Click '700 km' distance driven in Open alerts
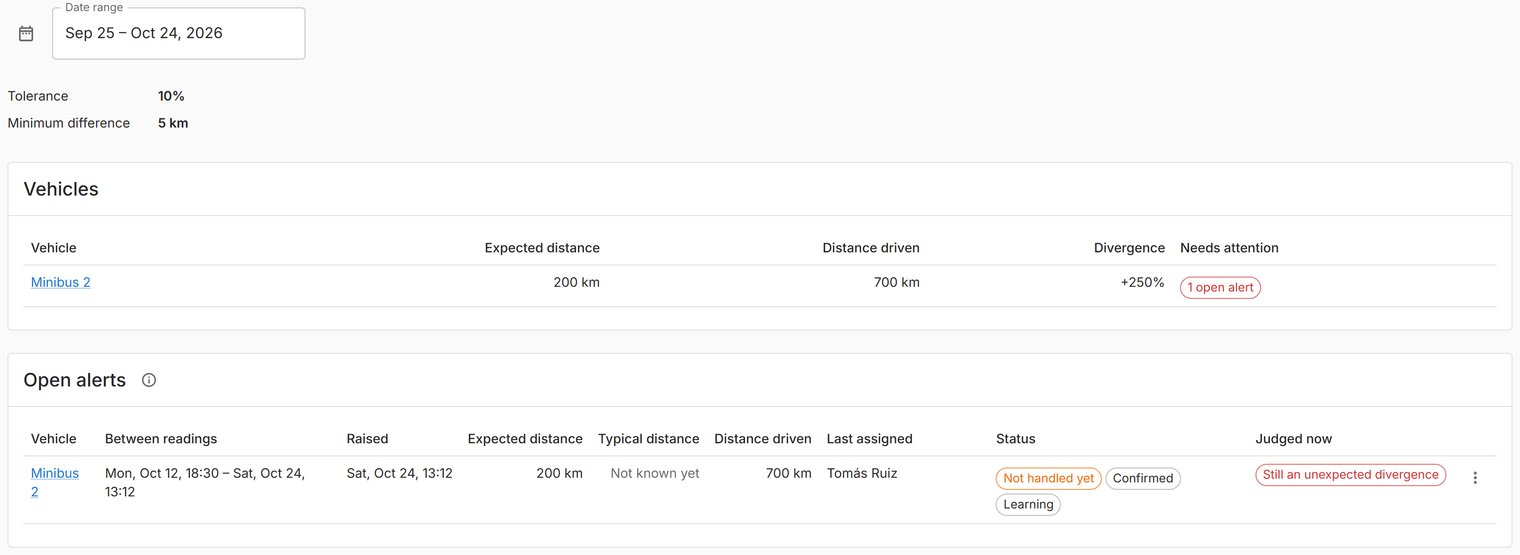1520x555 pixels. [788, 473]
